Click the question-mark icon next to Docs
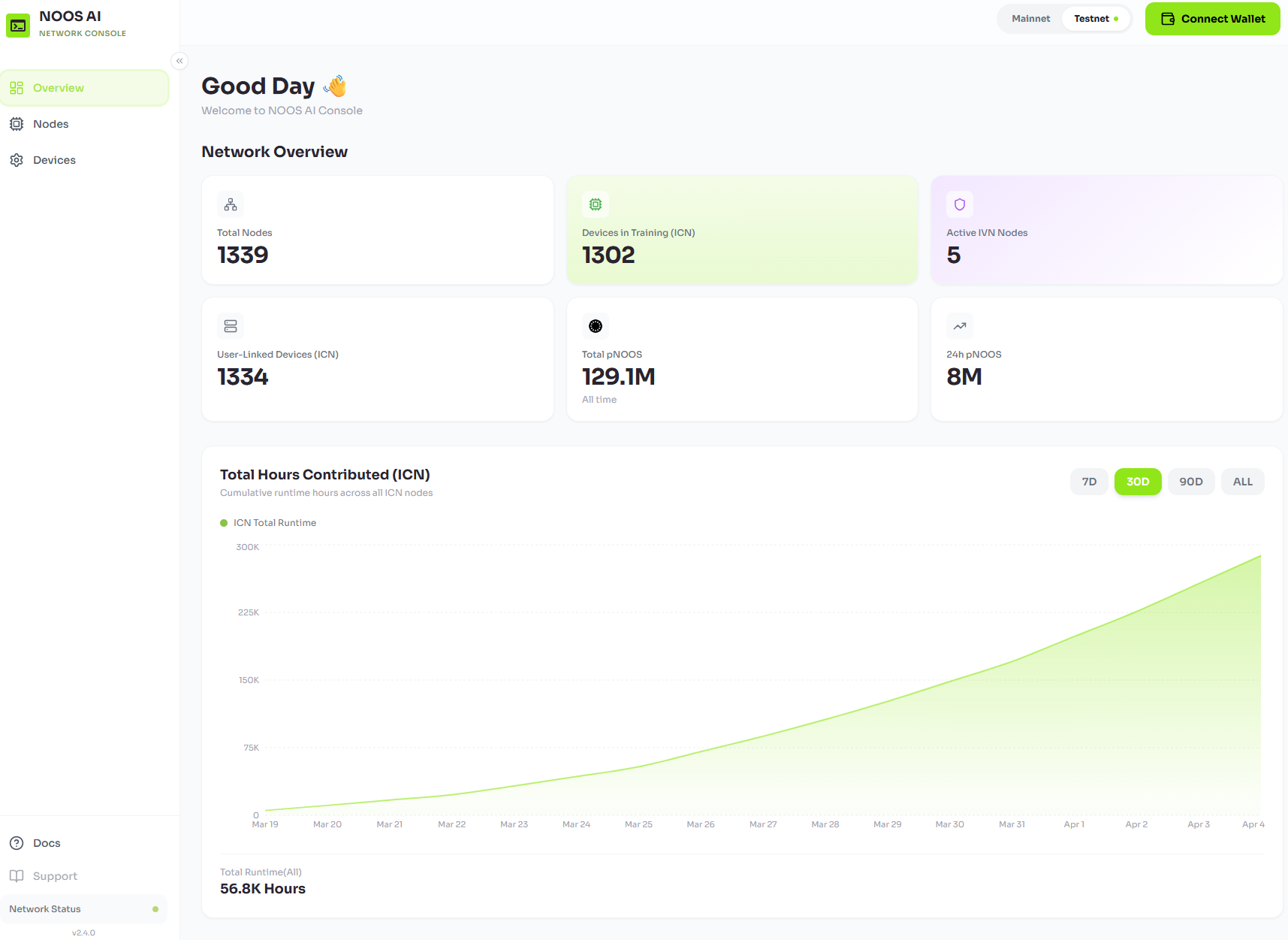This screenshot has height=940, width=1288. click(x=17, y=842)
